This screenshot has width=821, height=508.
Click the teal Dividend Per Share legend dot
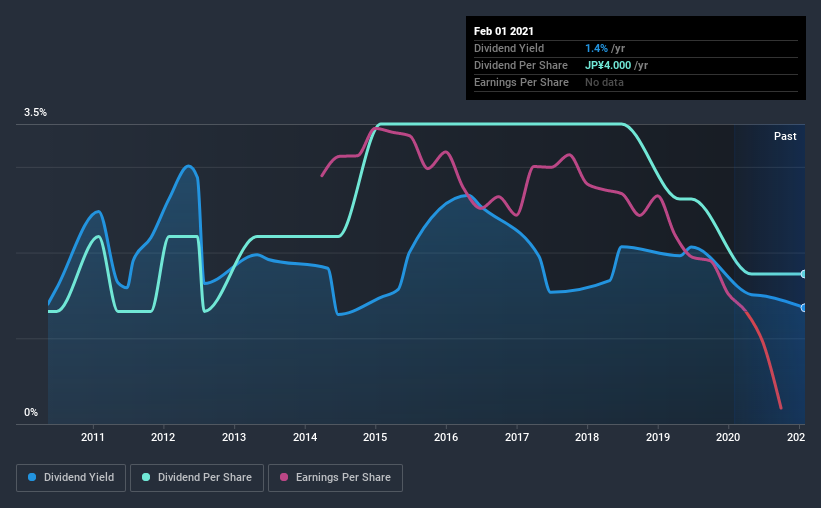(x=146, y=477)
